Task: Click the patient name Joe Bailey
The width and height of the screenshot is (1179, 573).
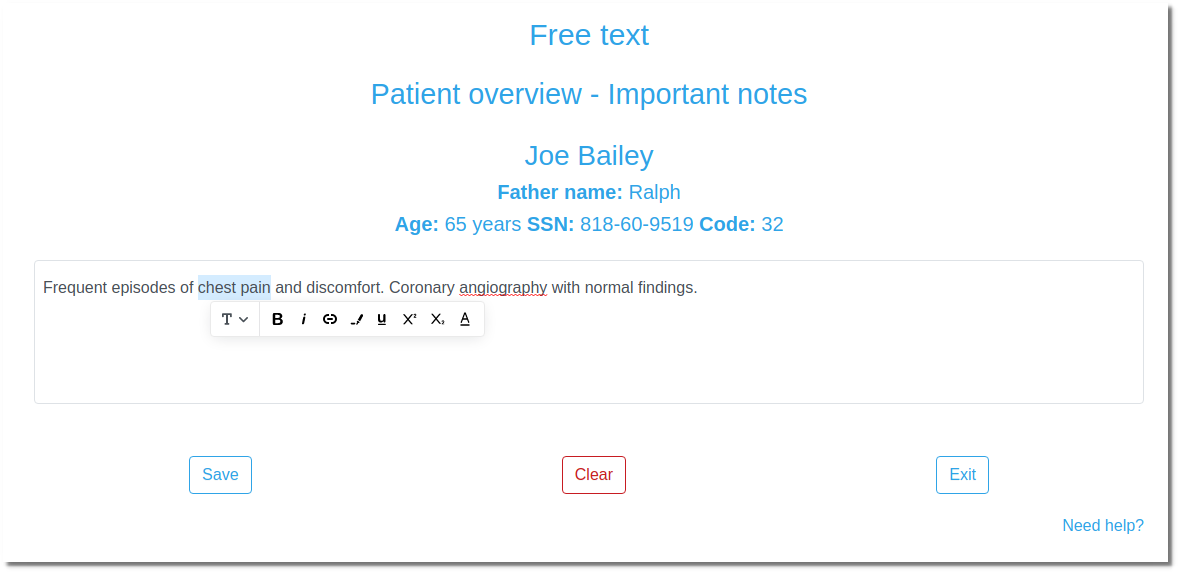Action: point(589,156)
